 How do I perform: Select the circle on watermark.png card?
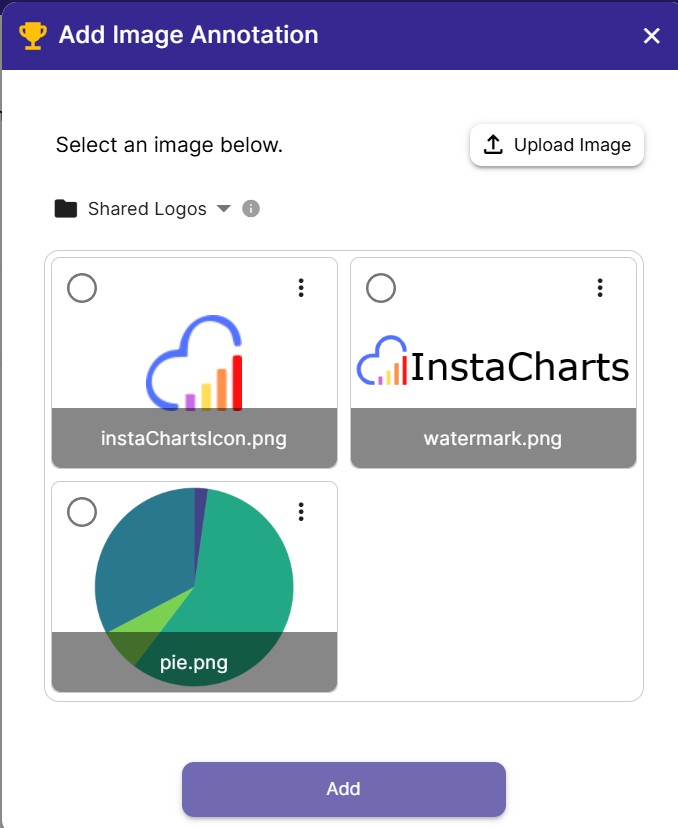tap(381, 288)
